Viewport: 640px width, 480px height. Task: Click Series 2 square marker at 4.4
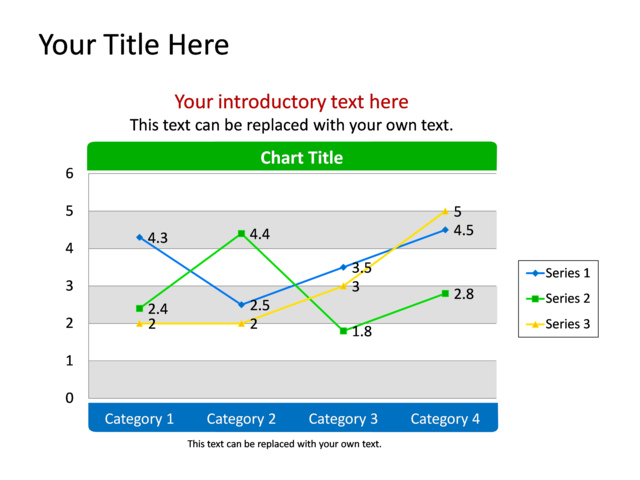click(x=241, y=233)
